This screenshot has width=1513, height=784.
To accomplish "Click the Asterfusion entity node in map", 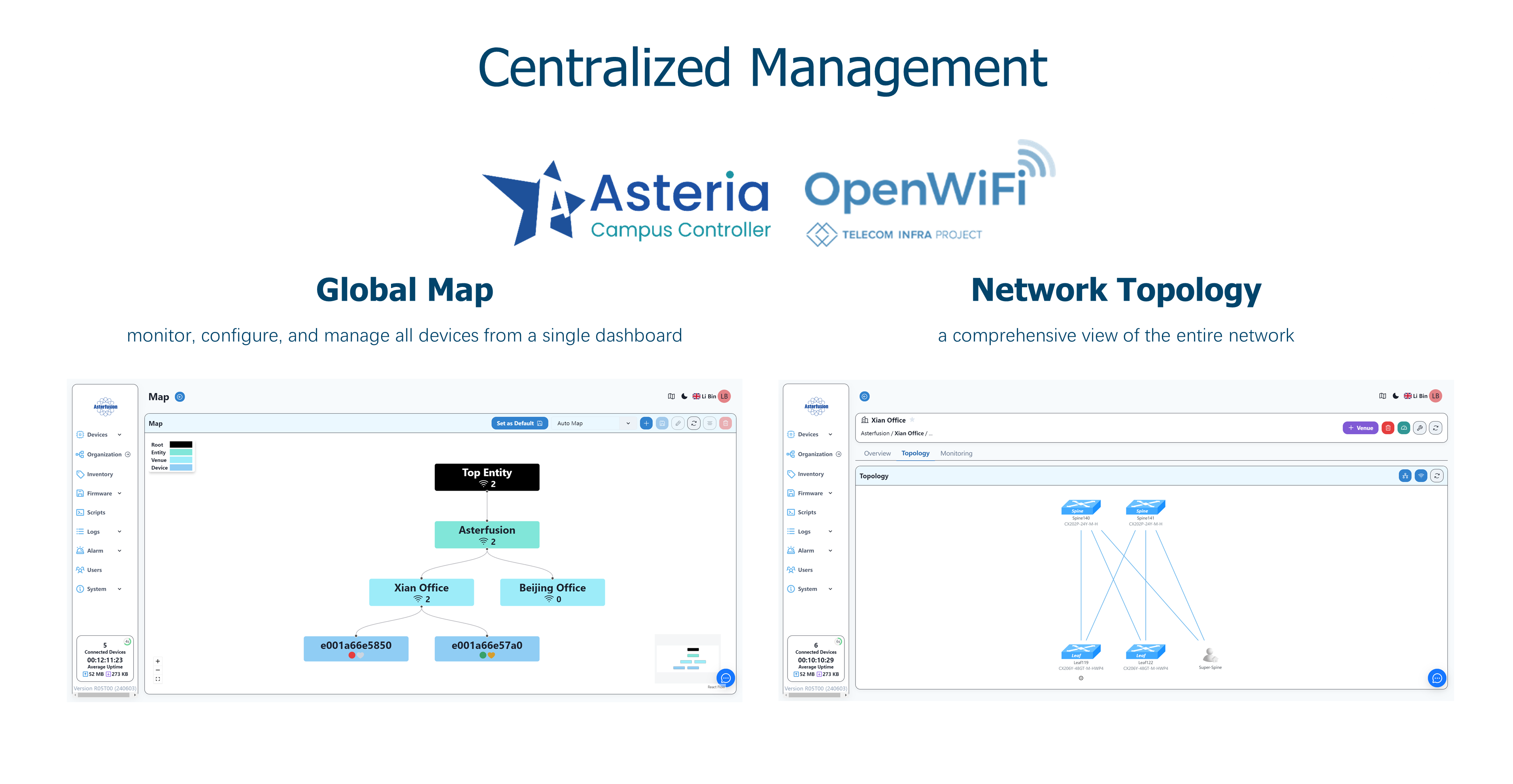I will tap(487, 534).
